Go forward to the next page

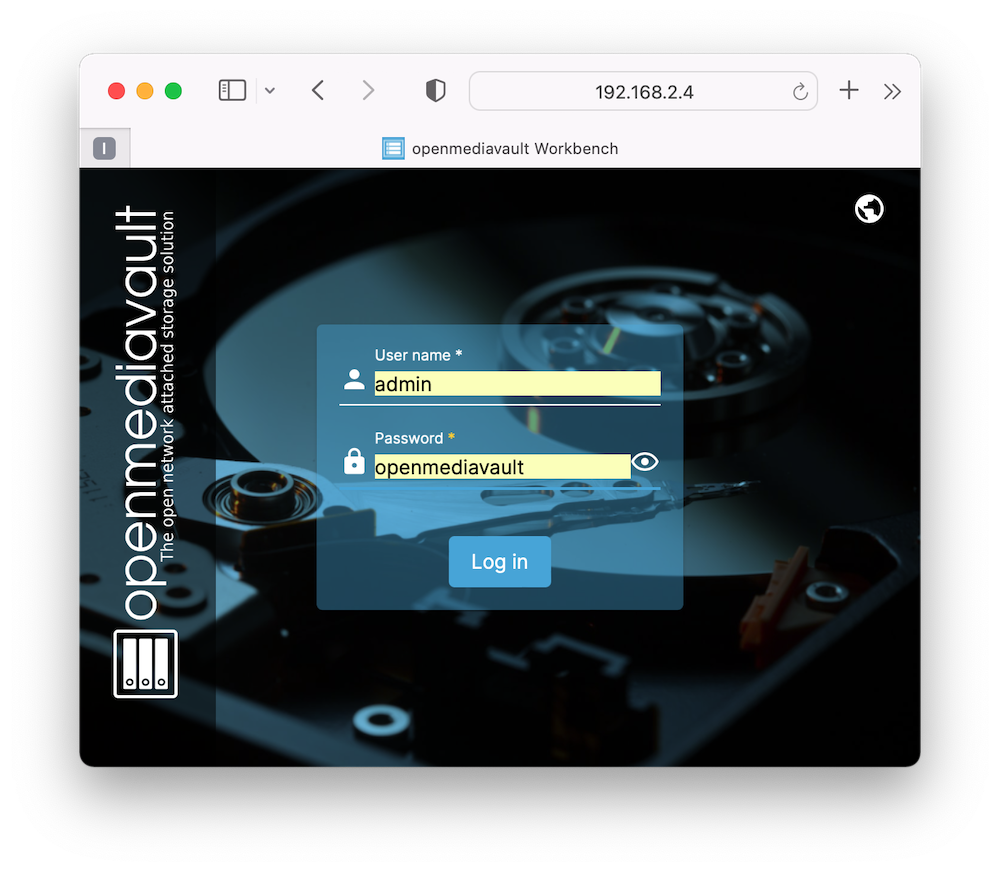(368, 91)
